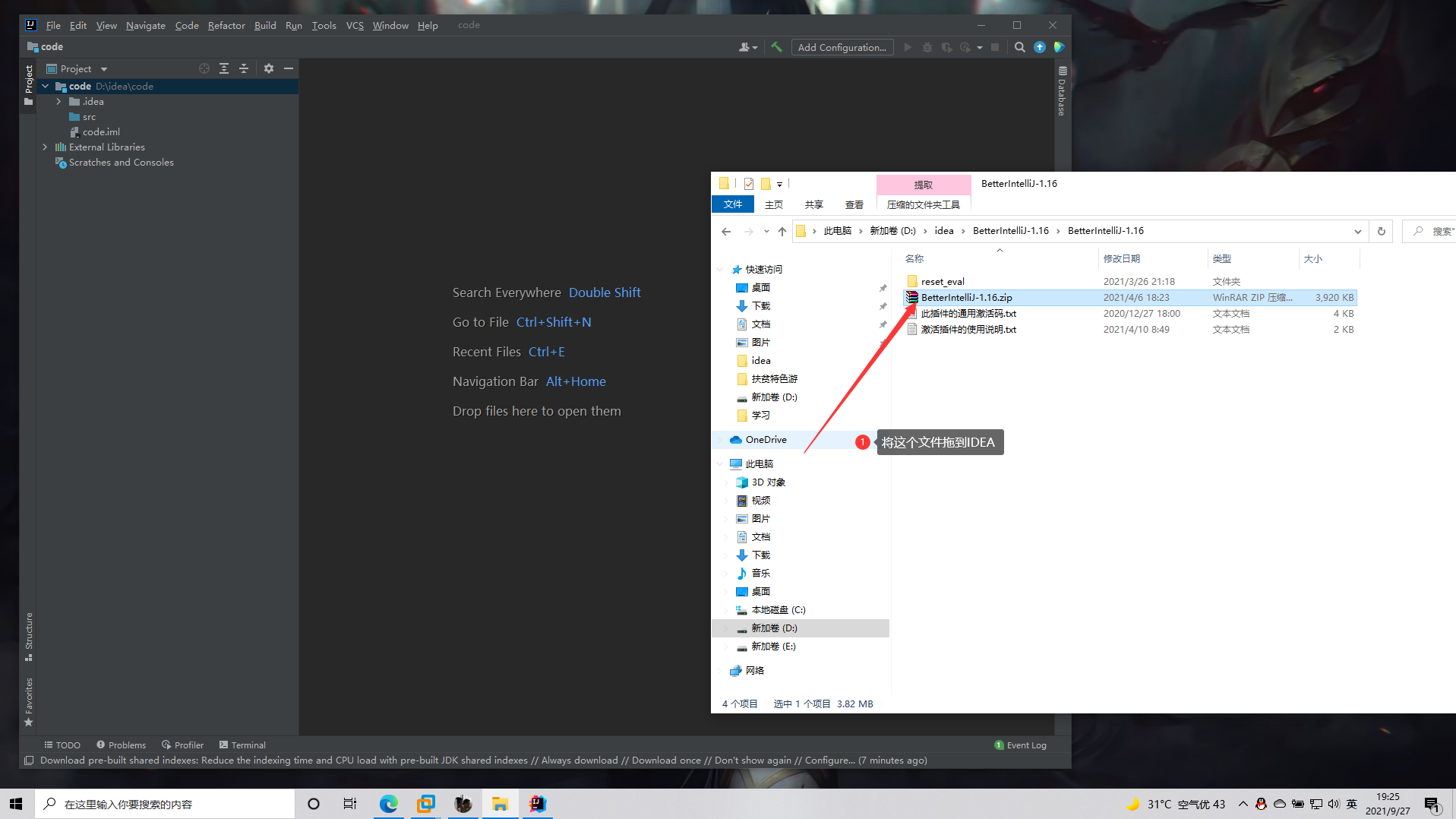
Task: Open IntelliJ IDEA taskbar icon
Action: click(538, 804)
